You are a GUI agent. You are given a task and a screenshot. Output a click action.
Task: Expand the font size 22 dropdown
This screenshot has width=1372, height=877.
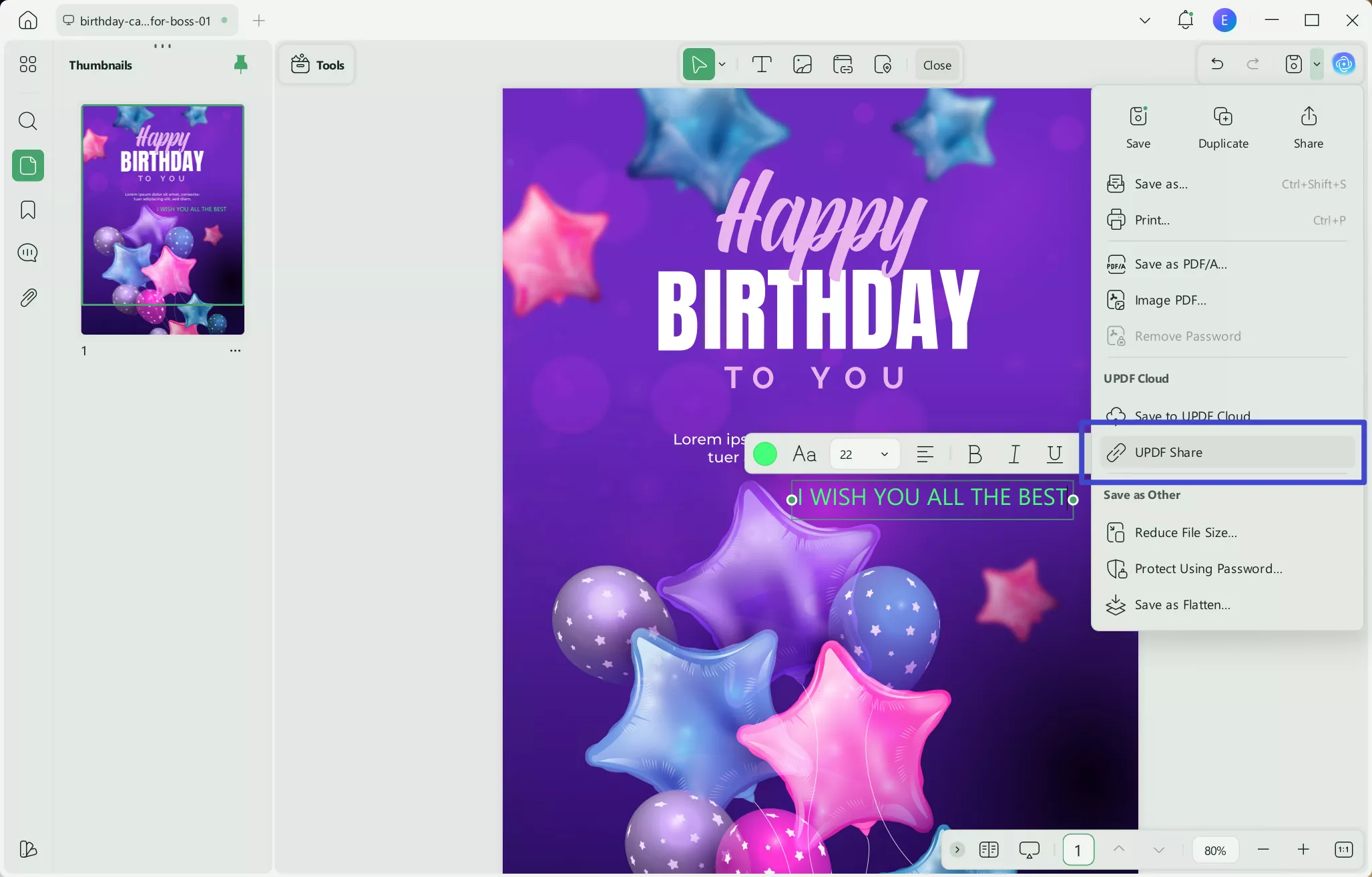pyautogui.click(x=884, y=454)
